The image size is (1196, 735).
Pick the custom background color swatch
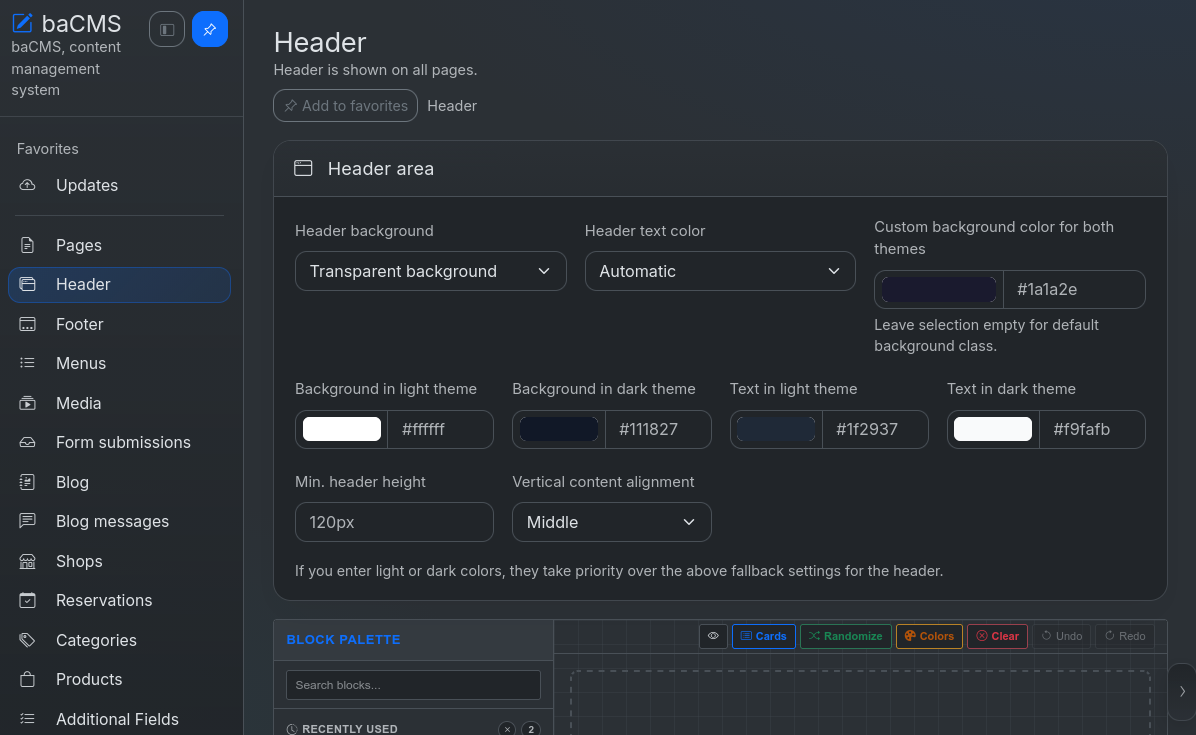[939, 290]
